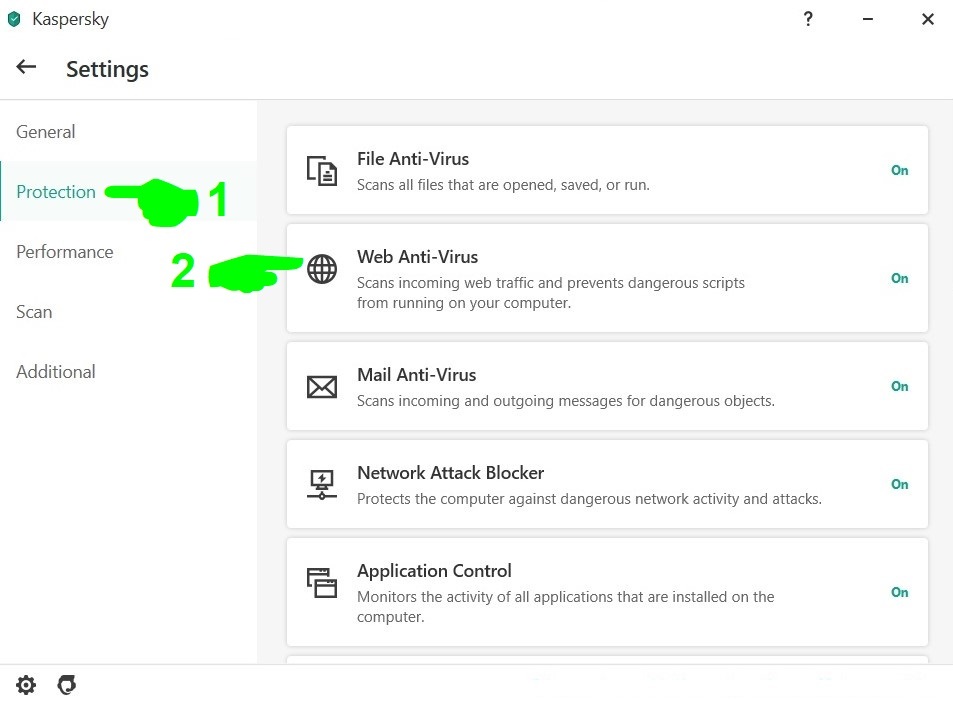953x701 pixels.
Task: Click the Application Control windows icon
Action: pyautogui.click(x=322, y=582)
